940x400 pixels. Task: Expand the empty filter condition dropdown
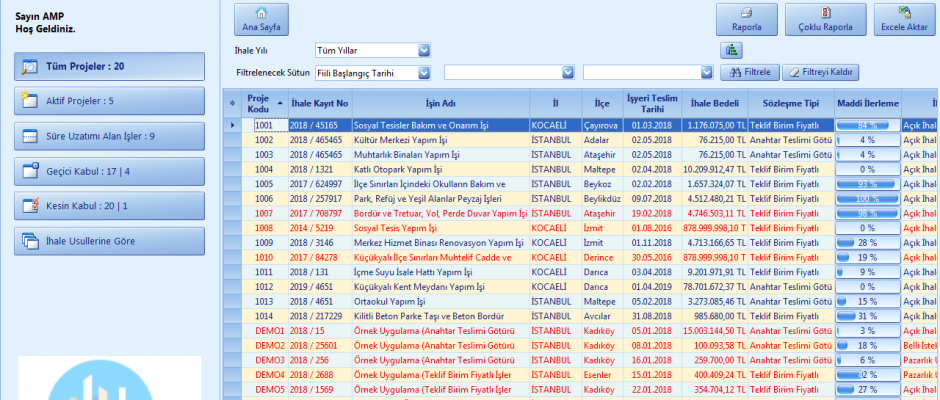568,72
